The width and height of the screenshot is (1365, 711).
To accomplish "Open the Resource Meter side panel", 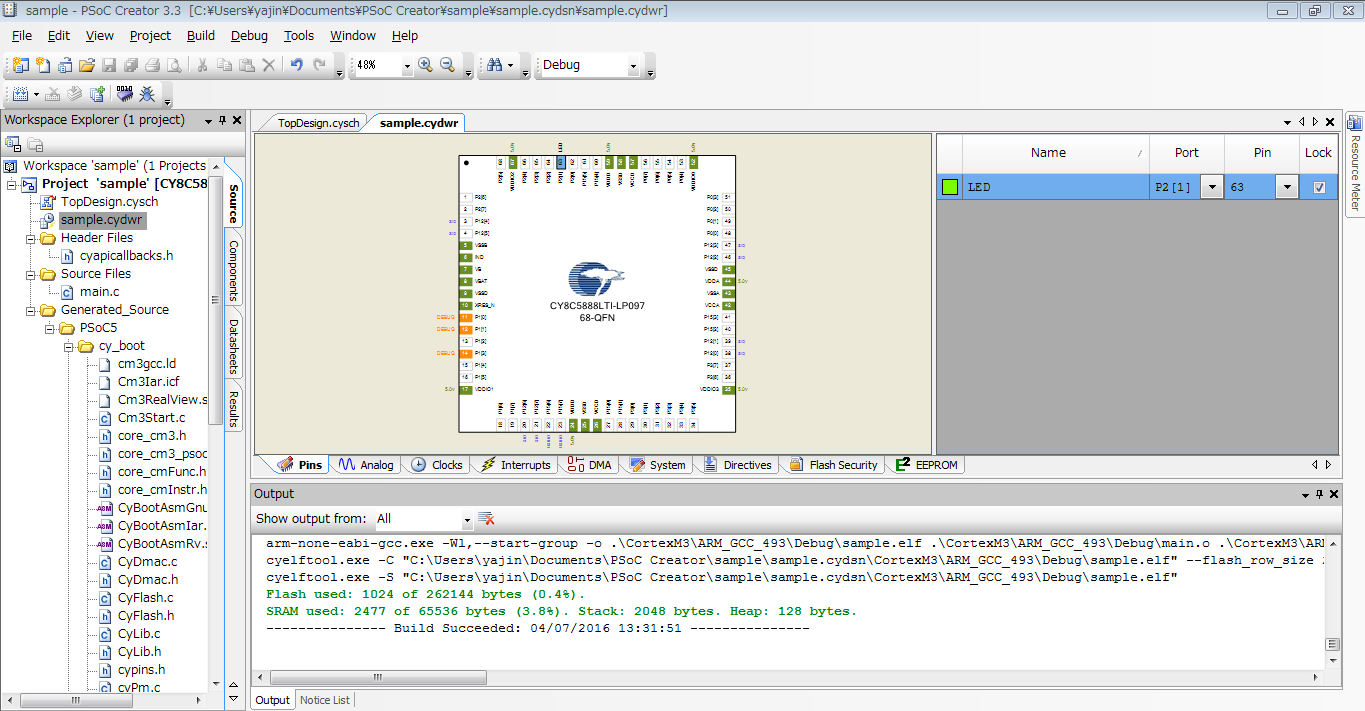I will point(1355,163).
